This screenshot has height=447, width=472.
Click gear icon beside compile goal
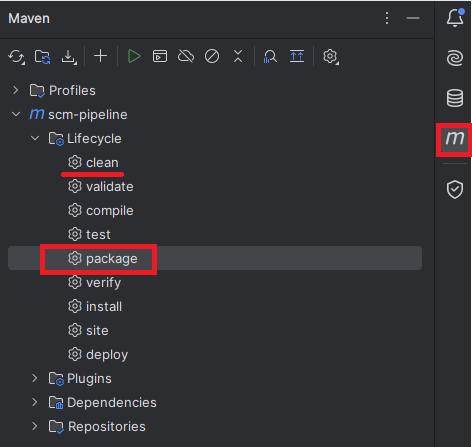75,210
